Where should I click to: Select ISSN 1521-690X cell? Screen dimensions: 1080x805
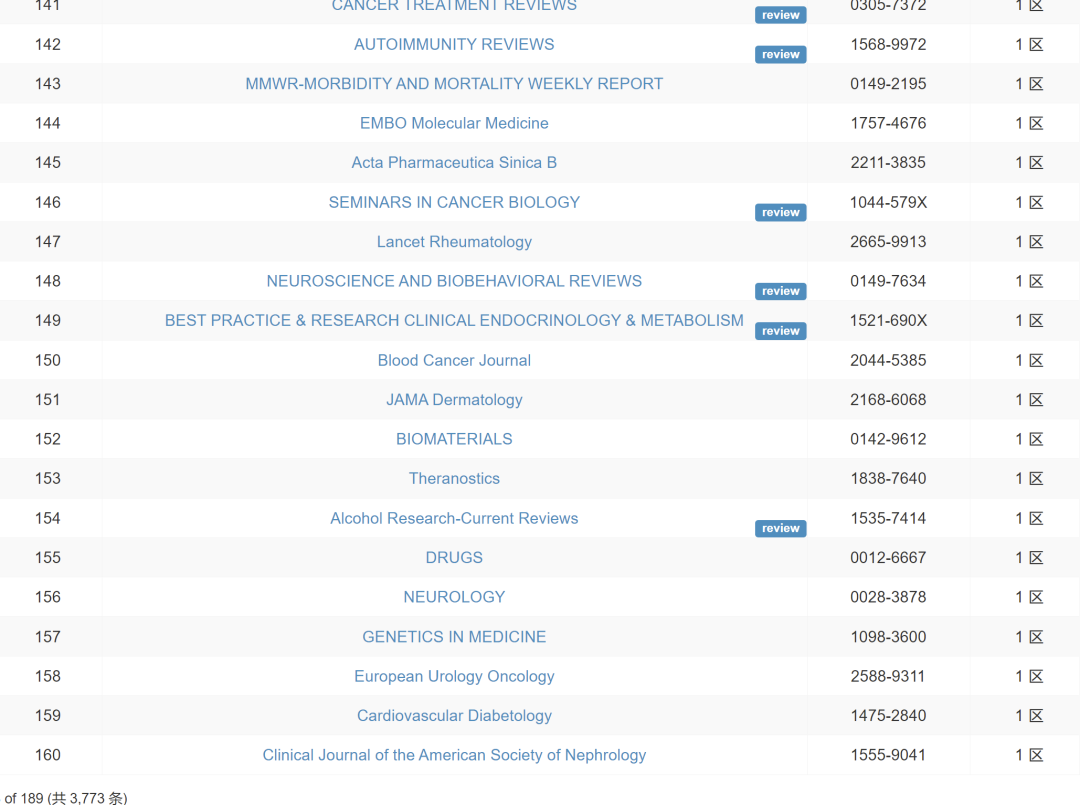coord(888,320)
